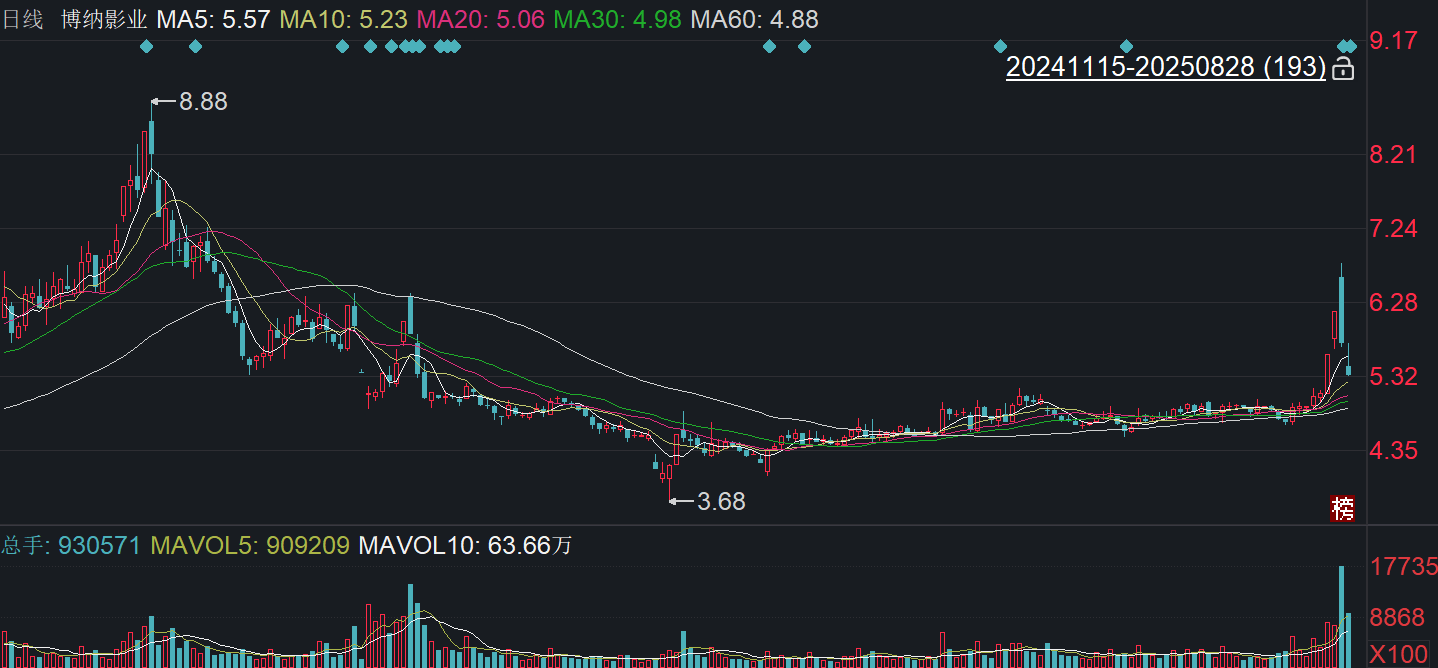
Task: Click the 总手: 930571 volume label
Action: [x=71, y=546]
